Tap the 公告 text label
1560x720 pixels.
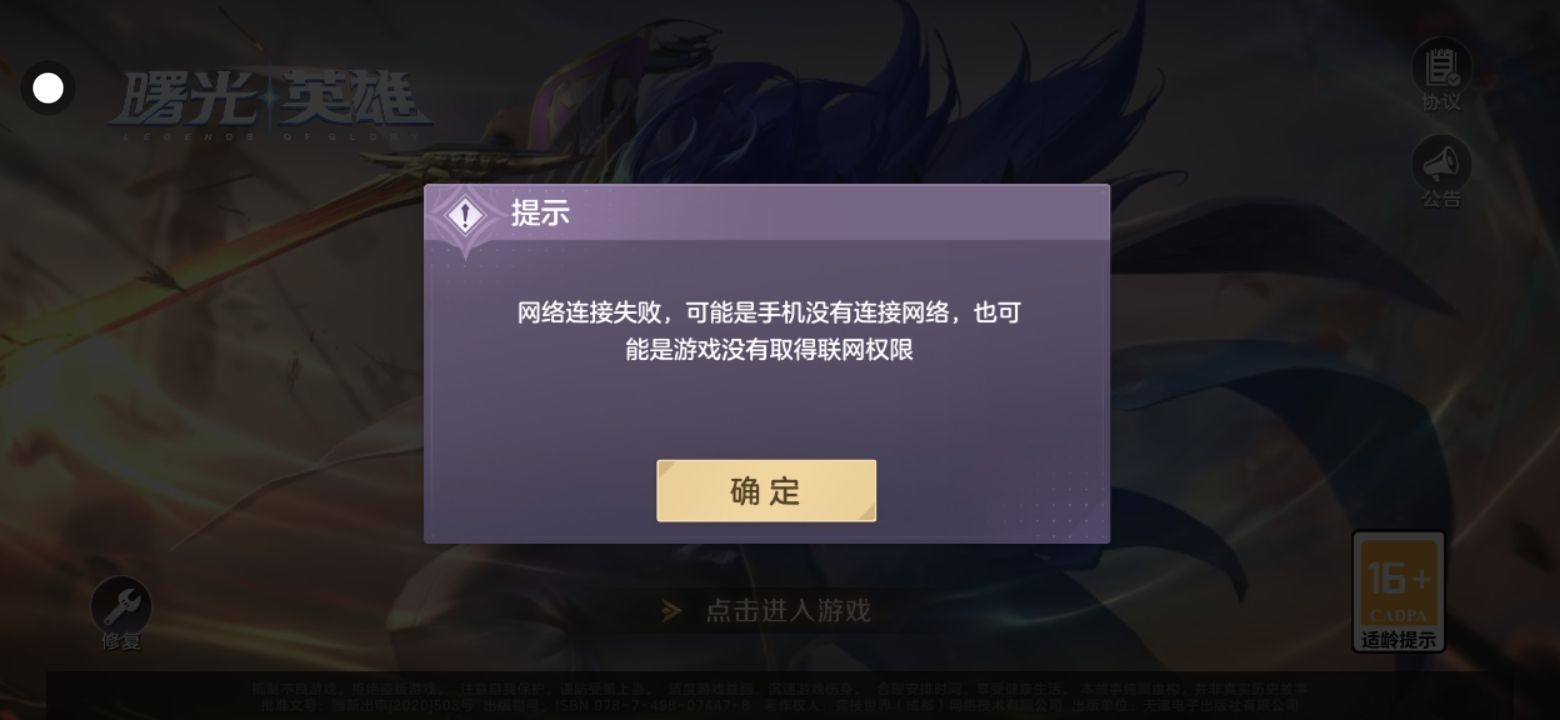1441,199
